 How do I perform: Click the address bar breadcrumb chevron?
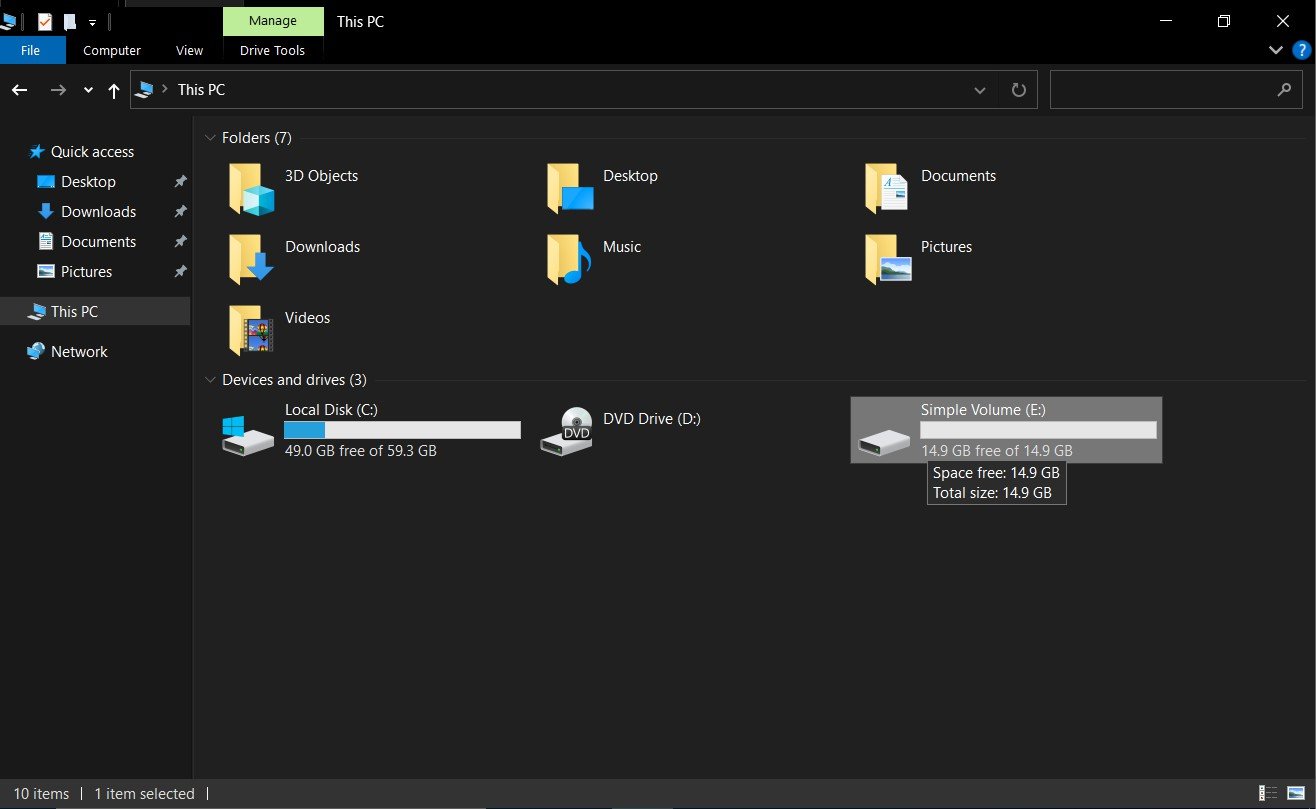(x=165, y=89)
